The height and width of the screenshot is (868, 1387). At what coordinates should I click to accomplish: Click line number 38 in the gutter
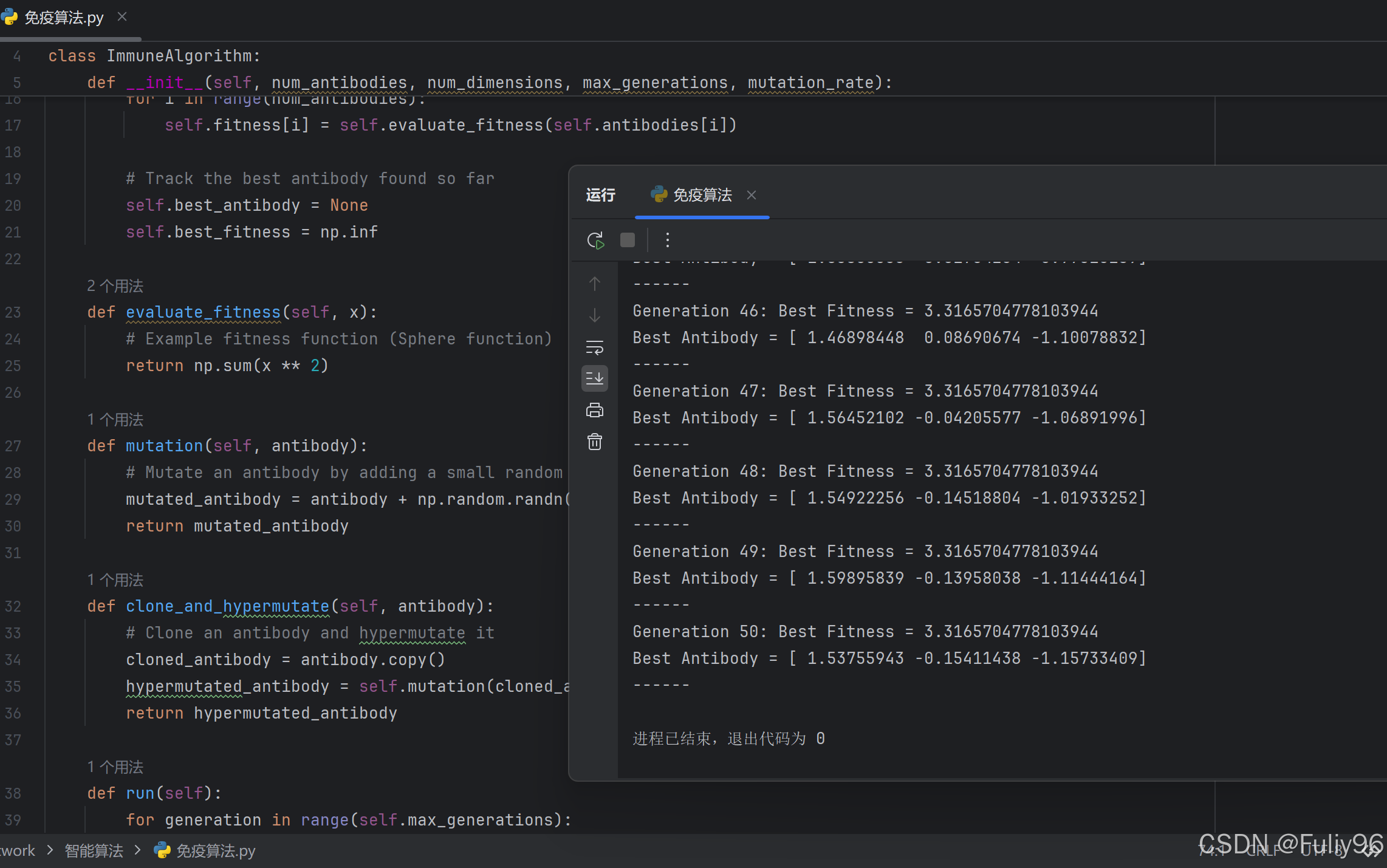pyautogui.click(x=13, y=793)
